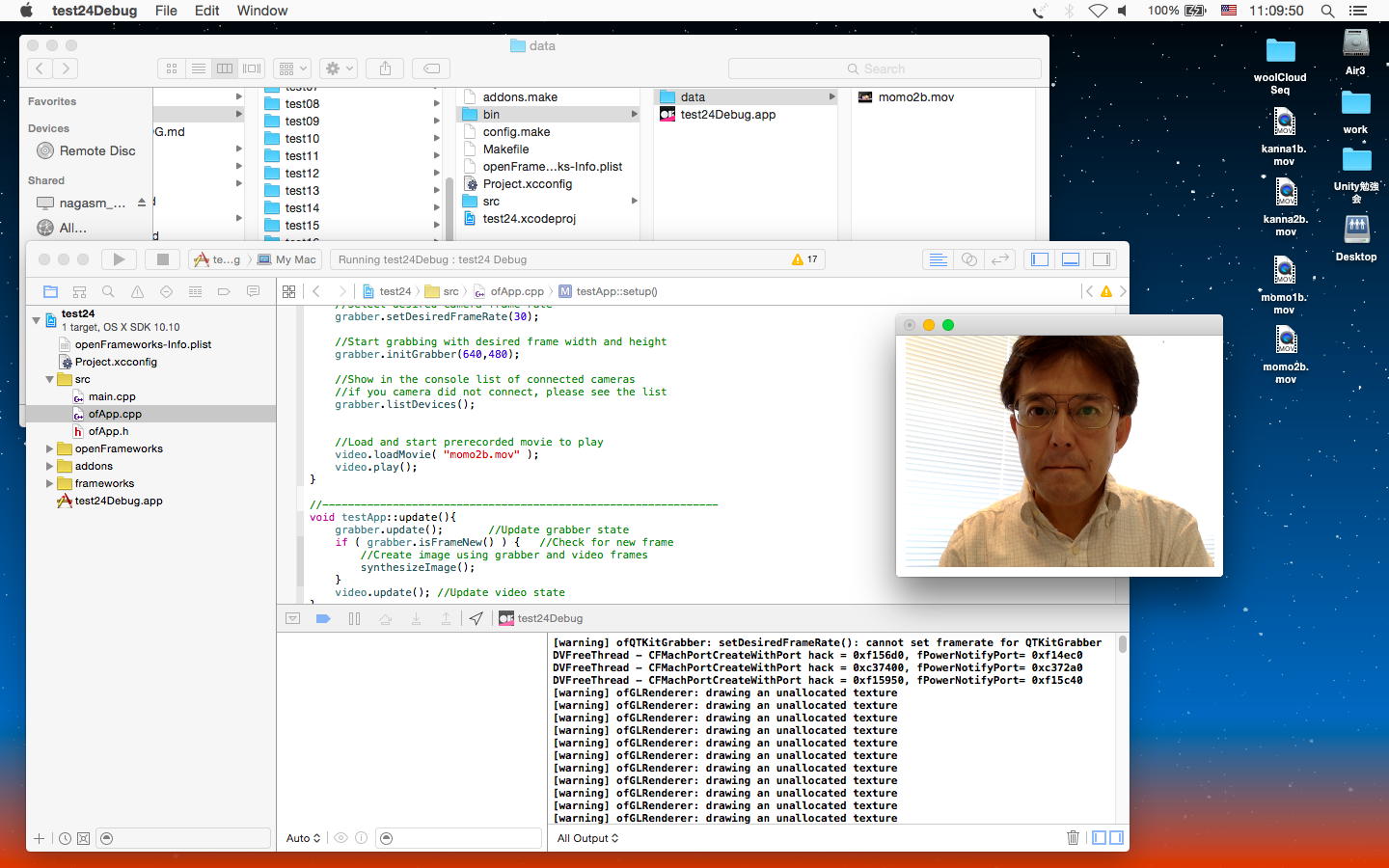Viewport: 1389px width, 868px height.
Task: Open the Finder Arrange items dropdown
Action: coord(291,68)
